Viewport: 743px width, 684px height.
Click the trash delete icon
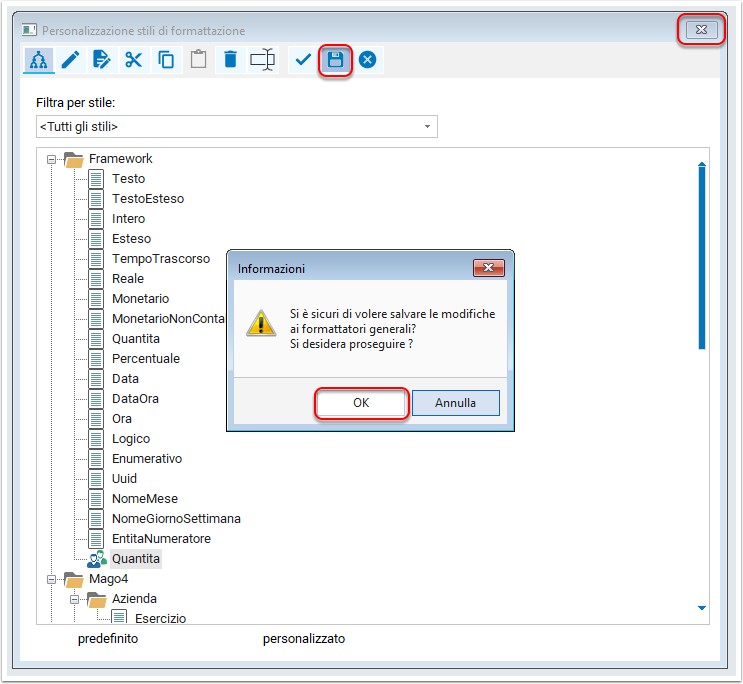[230, 60]
